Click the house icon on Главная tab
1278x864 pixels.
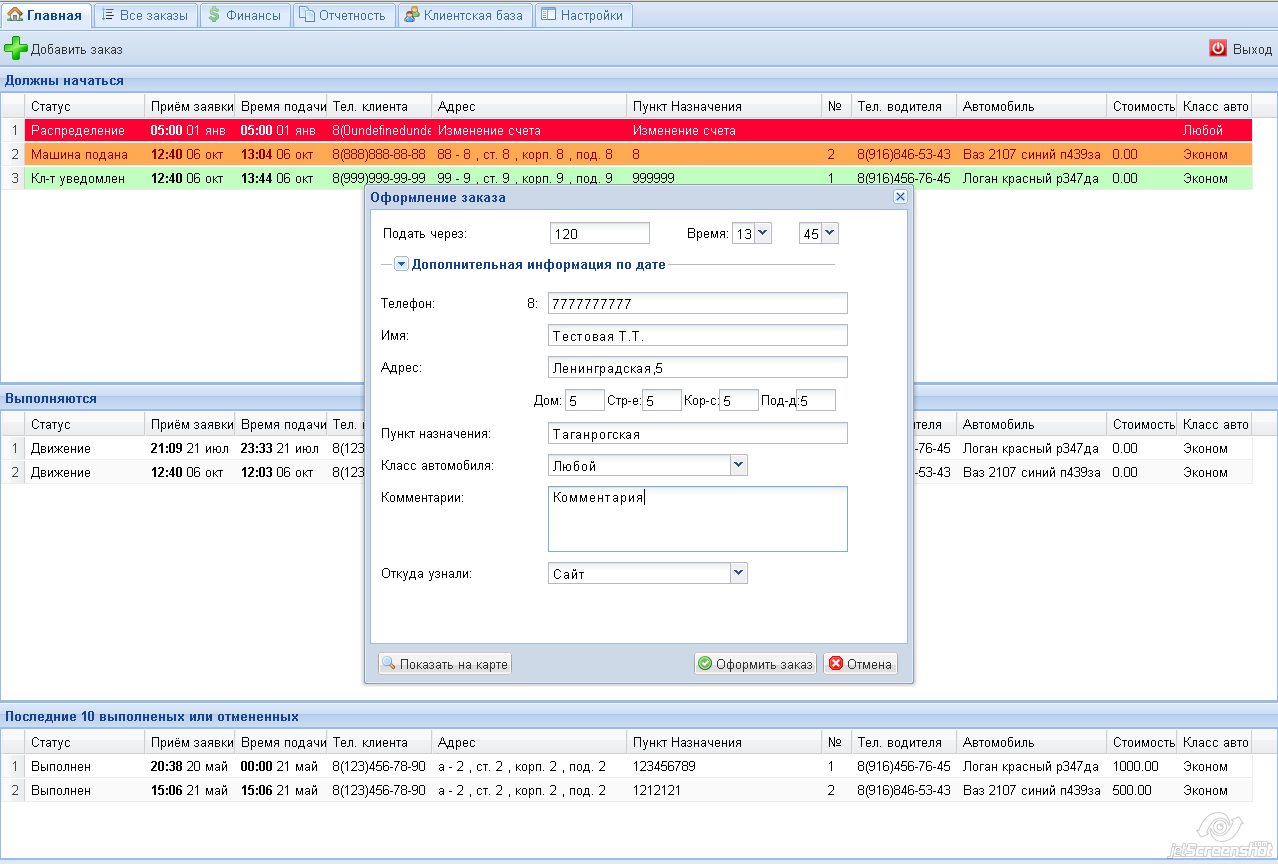15,15
